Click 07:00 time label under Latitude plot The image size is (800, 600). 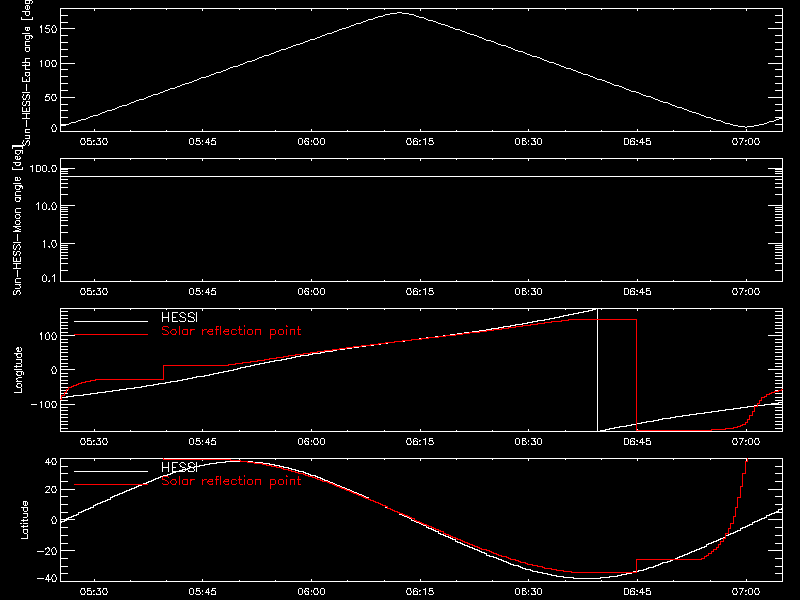tap(746, 592)
